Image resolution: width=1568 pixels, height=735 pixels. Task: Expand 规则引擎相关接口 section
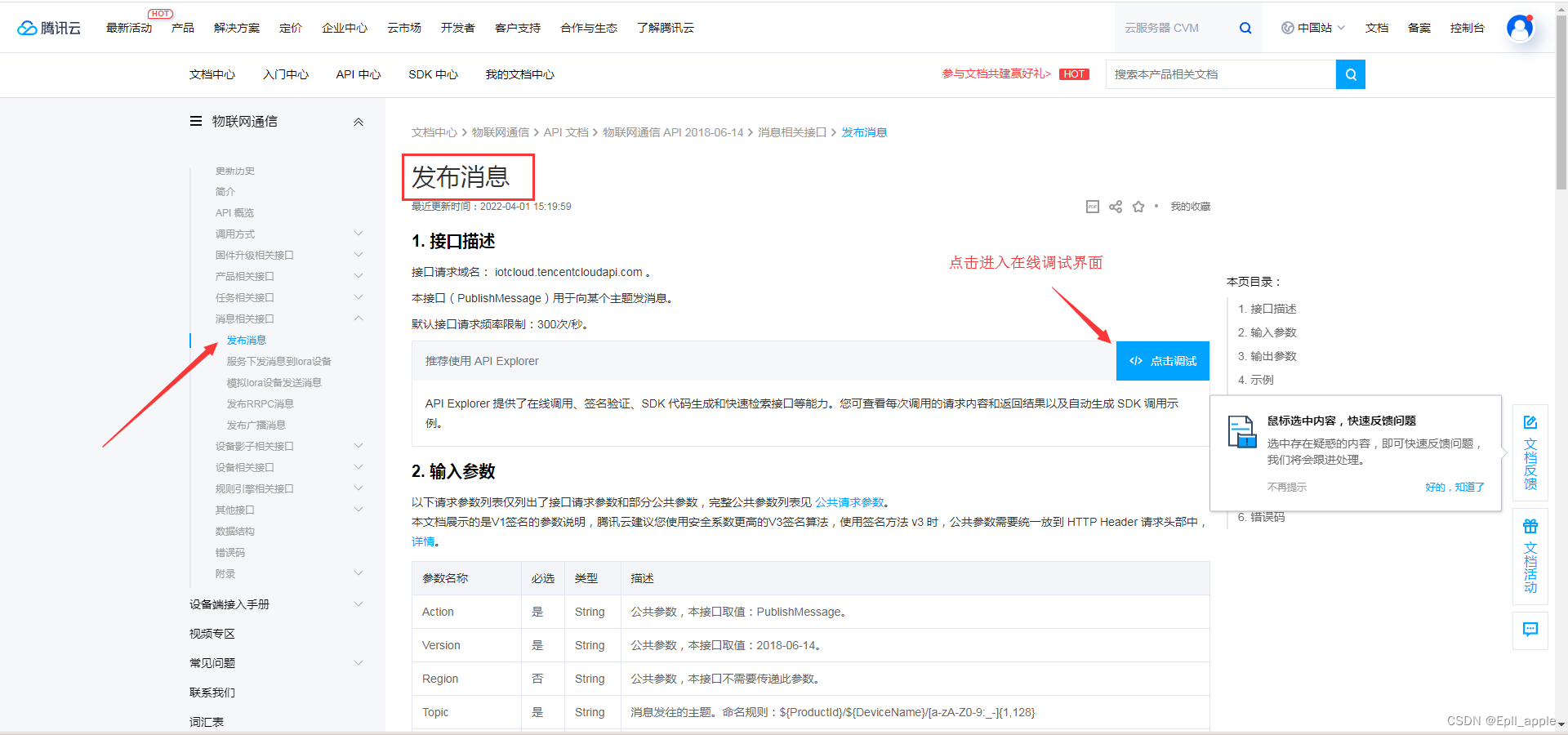point(358,488)
